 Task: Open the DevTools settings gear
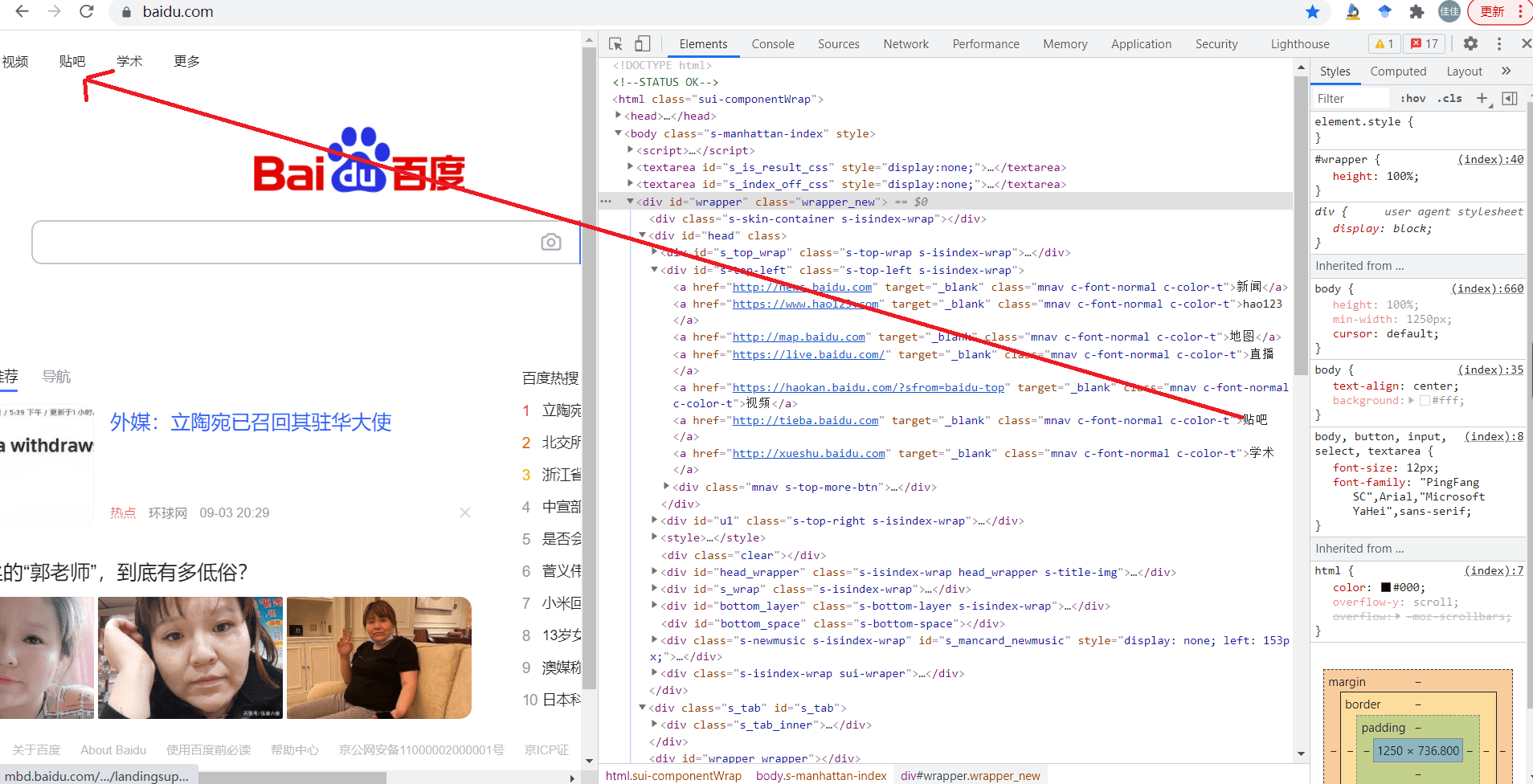tap(1470, 44)
